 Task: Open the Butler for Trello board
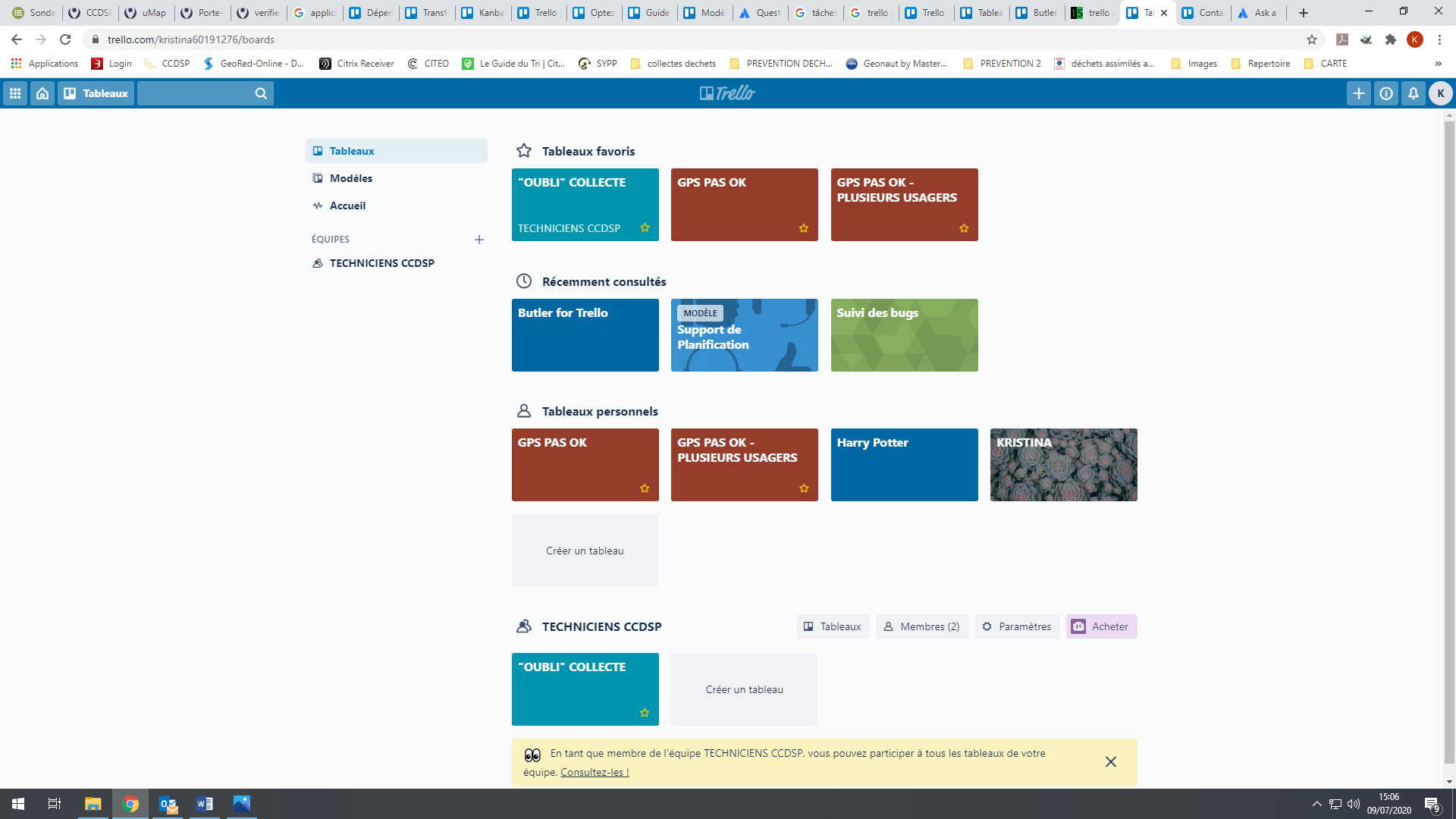click(585, 335)
